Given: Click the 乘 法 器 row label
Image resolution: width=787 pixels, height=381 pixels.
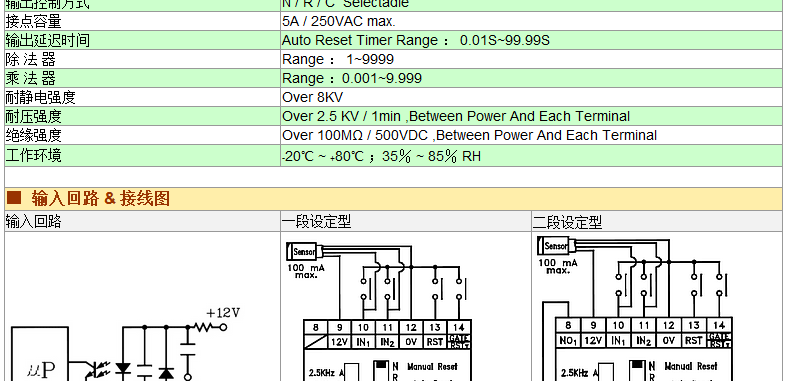Looking at the screenshot, I should pos(30,78).
